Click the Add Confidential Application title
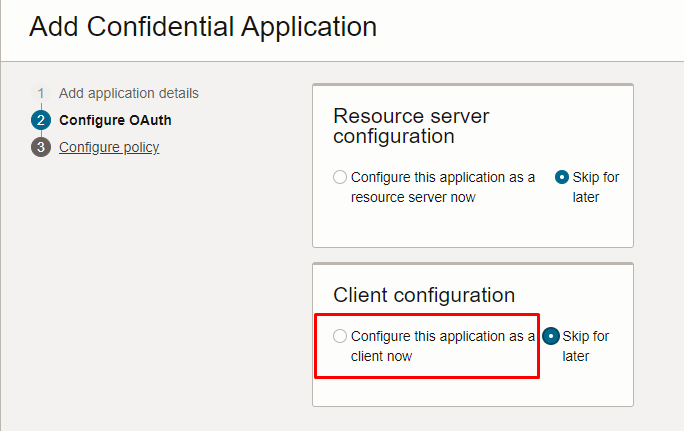This screenshot has height=431, width=684. coord(203,27)
